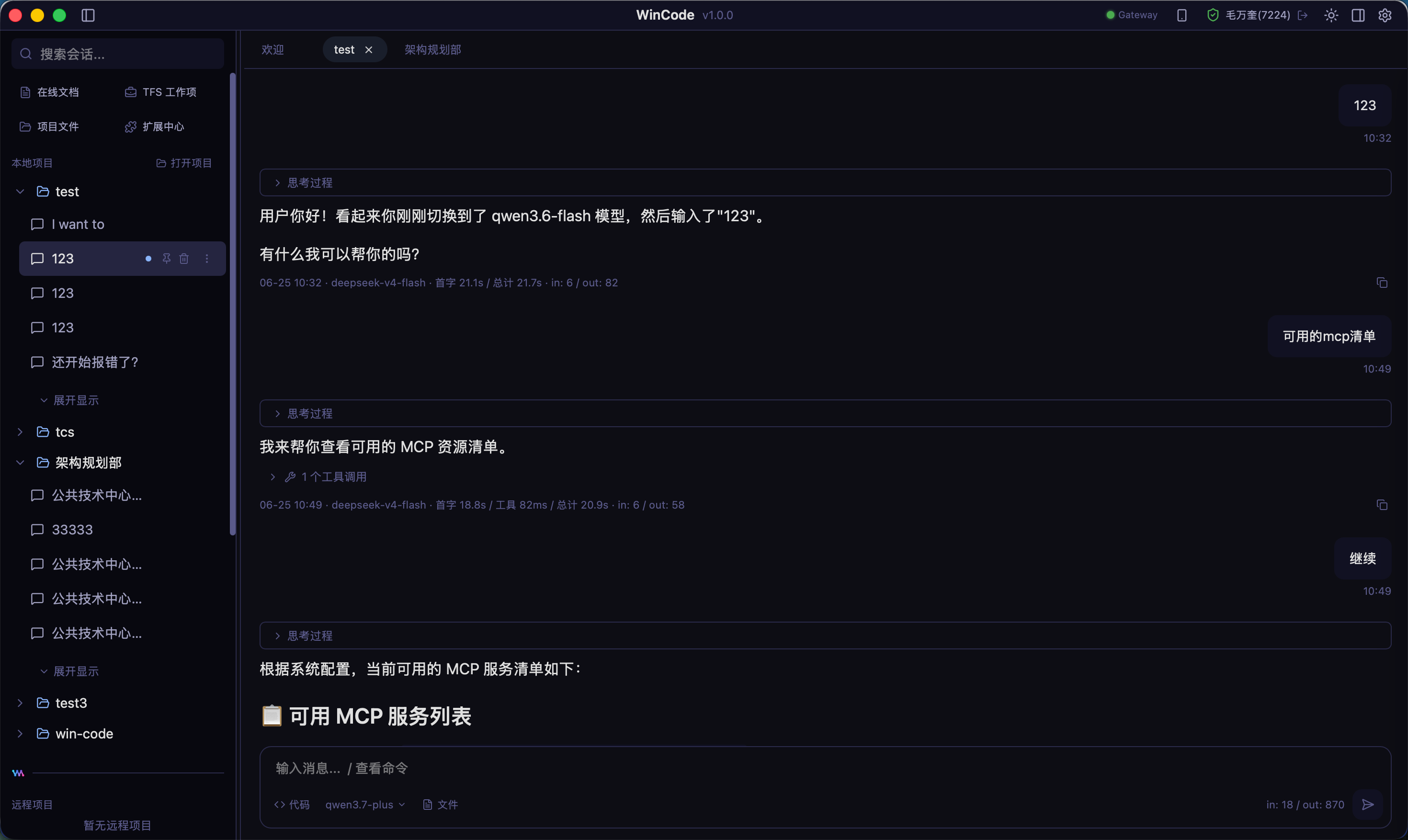Viewport: 1408px width, 840px height.
Task: Open more options for selected 123 conversation
Action: [x=207, y=259]
